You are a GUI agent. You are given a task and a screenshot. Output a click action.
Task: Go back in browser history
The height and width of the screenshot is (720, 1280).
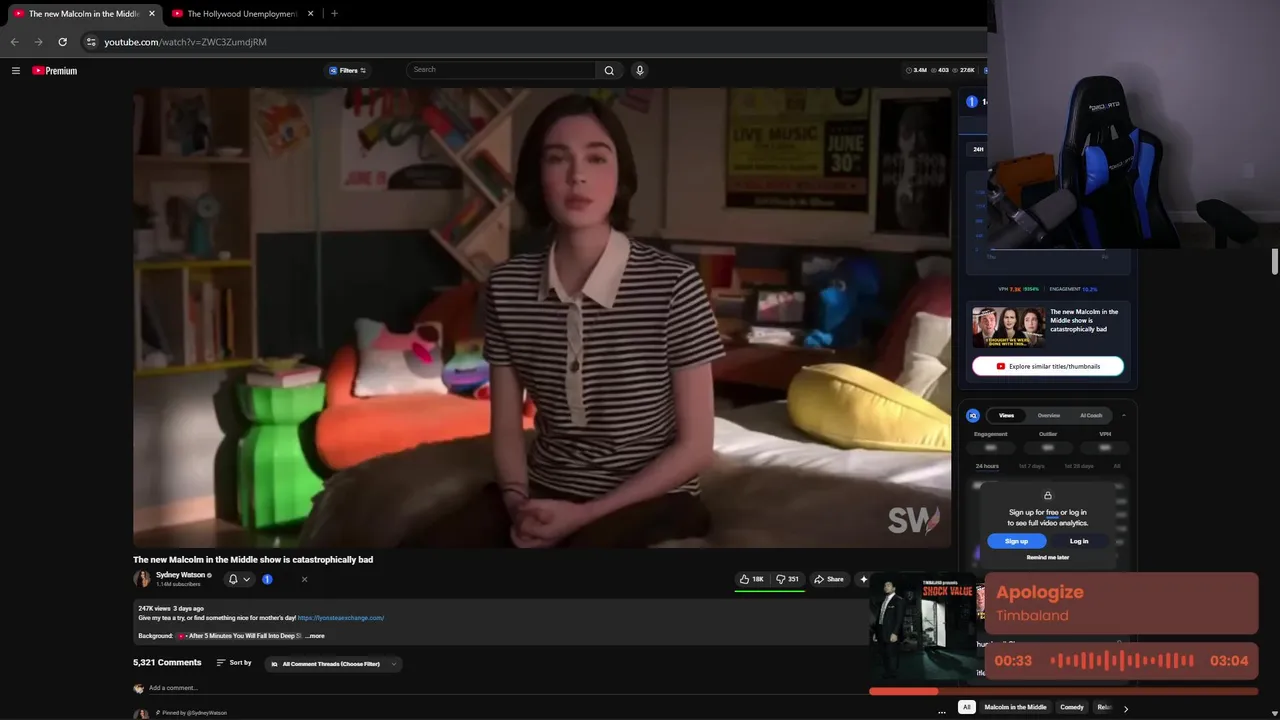(14, 42)
